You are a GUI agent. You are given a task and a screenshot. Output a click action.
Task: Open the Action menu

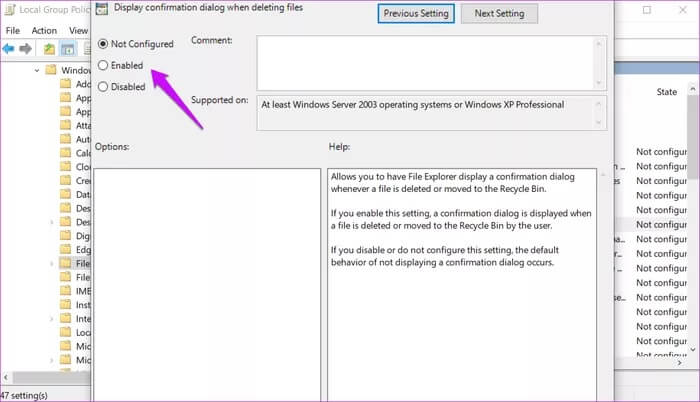coord(44,30)
